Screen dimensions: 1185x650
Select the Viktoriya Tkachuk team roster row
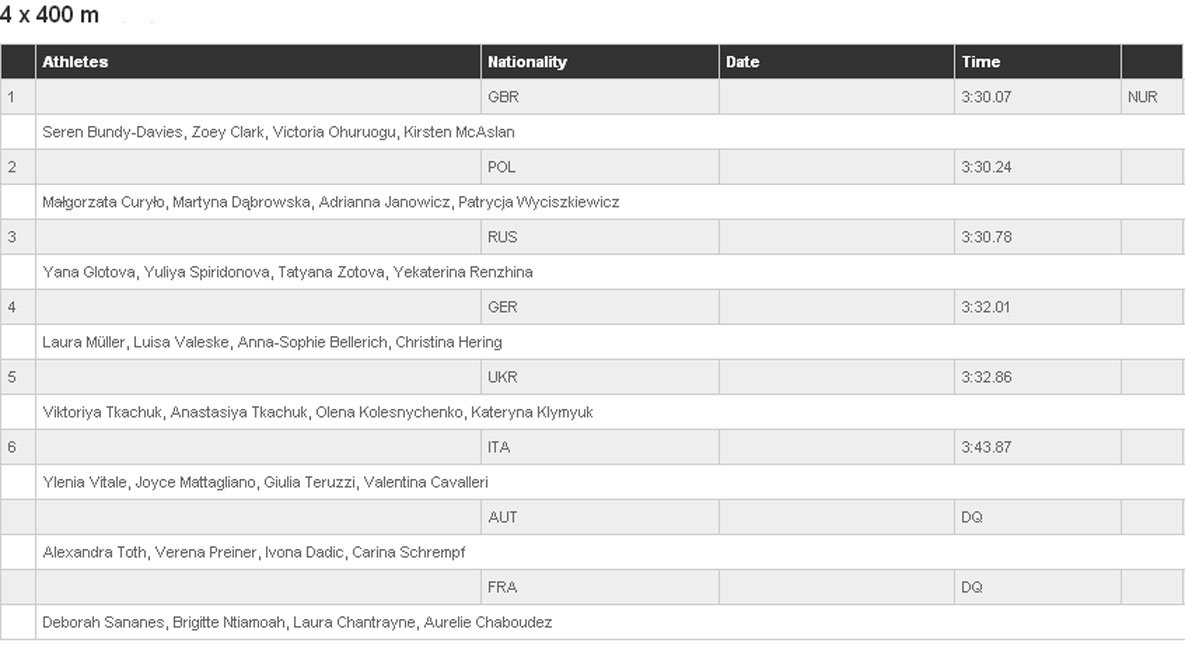(x=610, y=413)
